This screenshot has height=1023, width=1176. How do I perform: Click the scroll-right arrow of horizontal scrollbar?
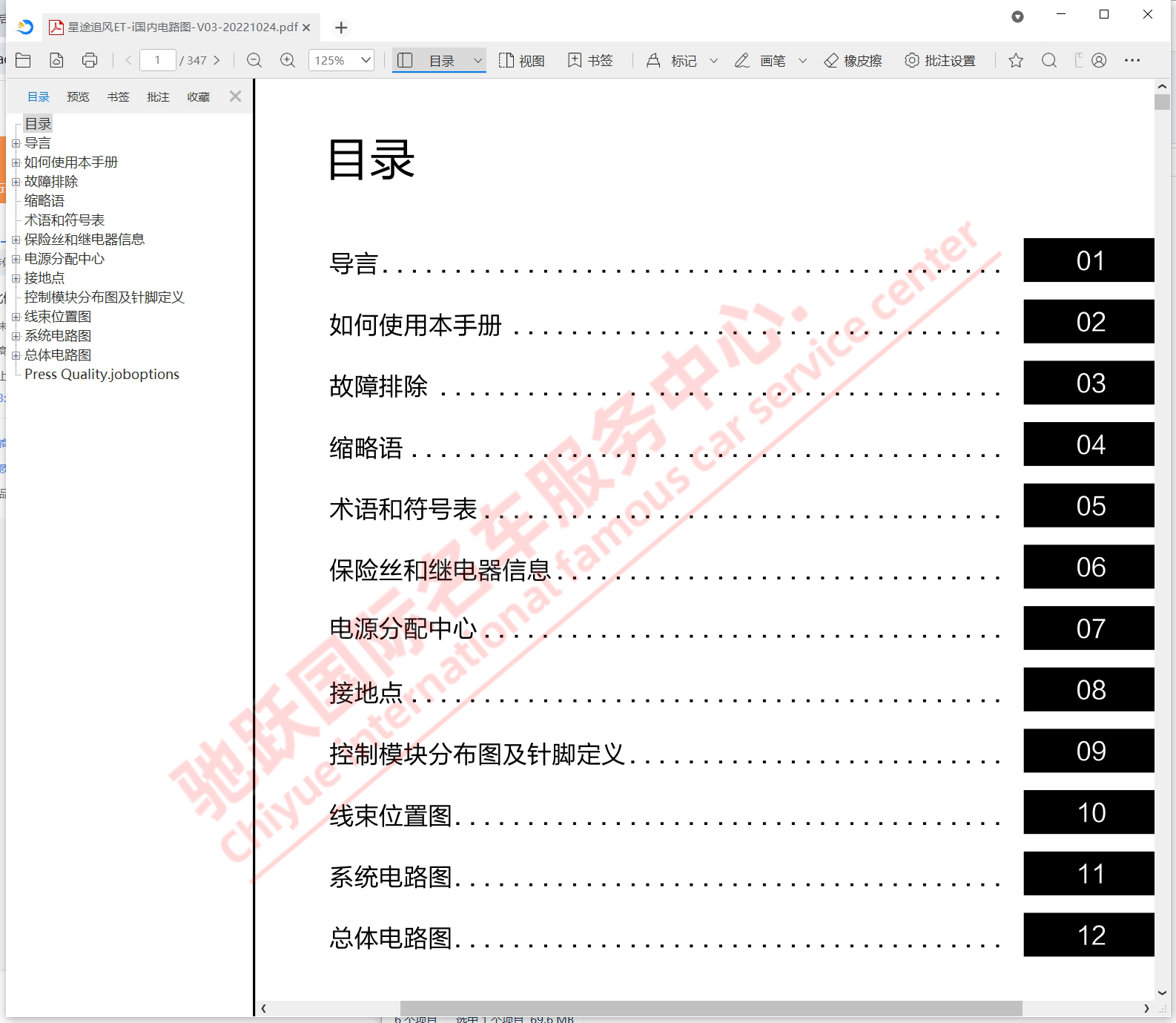pos(1146,1008)
